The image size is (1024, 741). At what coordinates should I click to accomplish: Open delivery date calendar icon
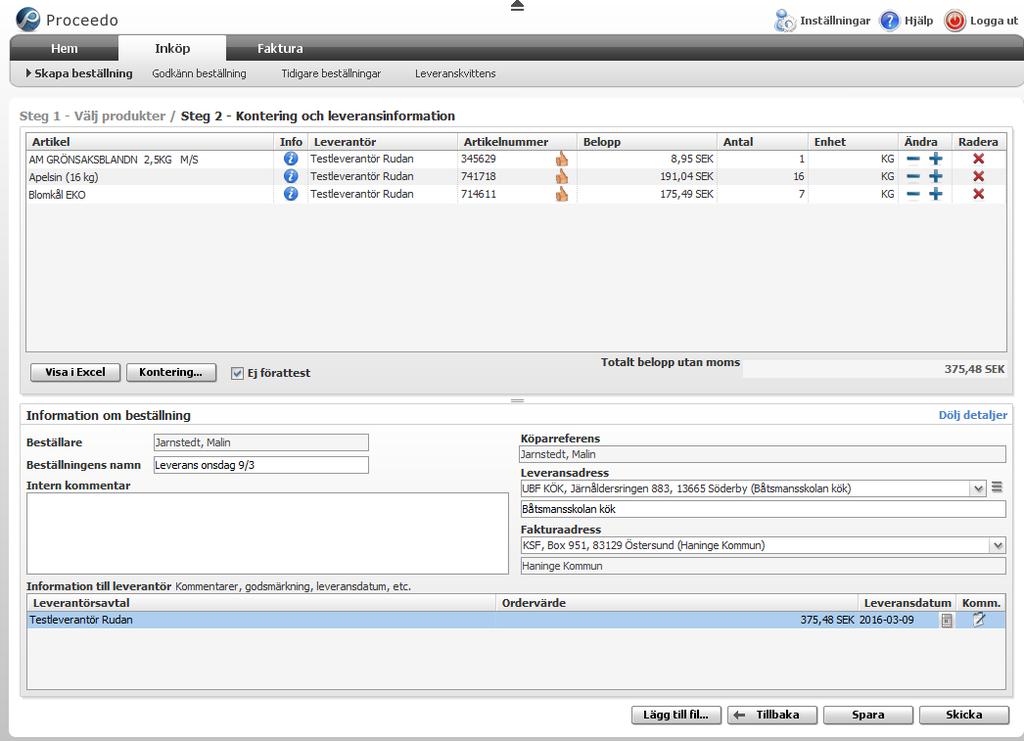(x=946, y=621)
